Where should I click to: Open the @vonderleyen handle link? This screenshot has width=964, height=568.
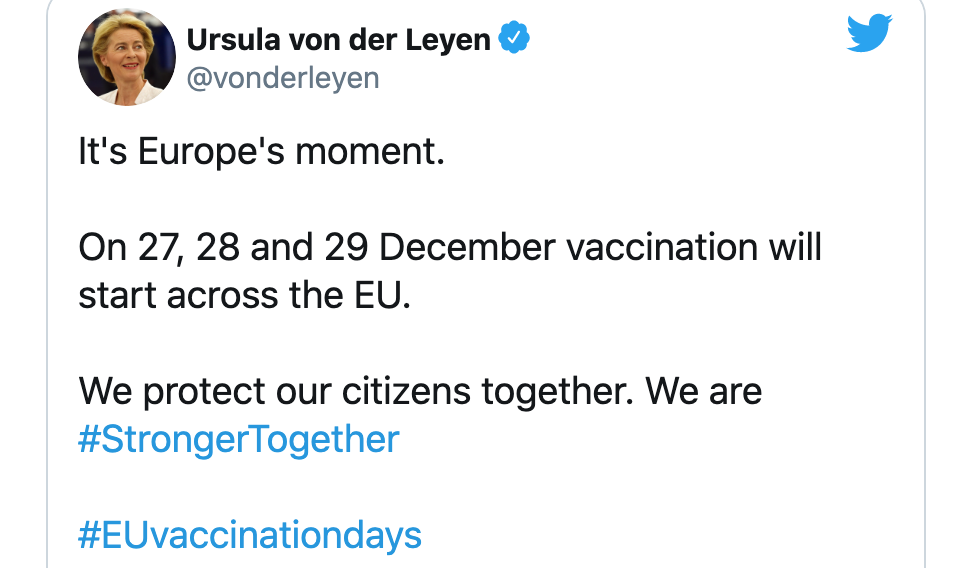pyautogui.click(x=283, y=78)
